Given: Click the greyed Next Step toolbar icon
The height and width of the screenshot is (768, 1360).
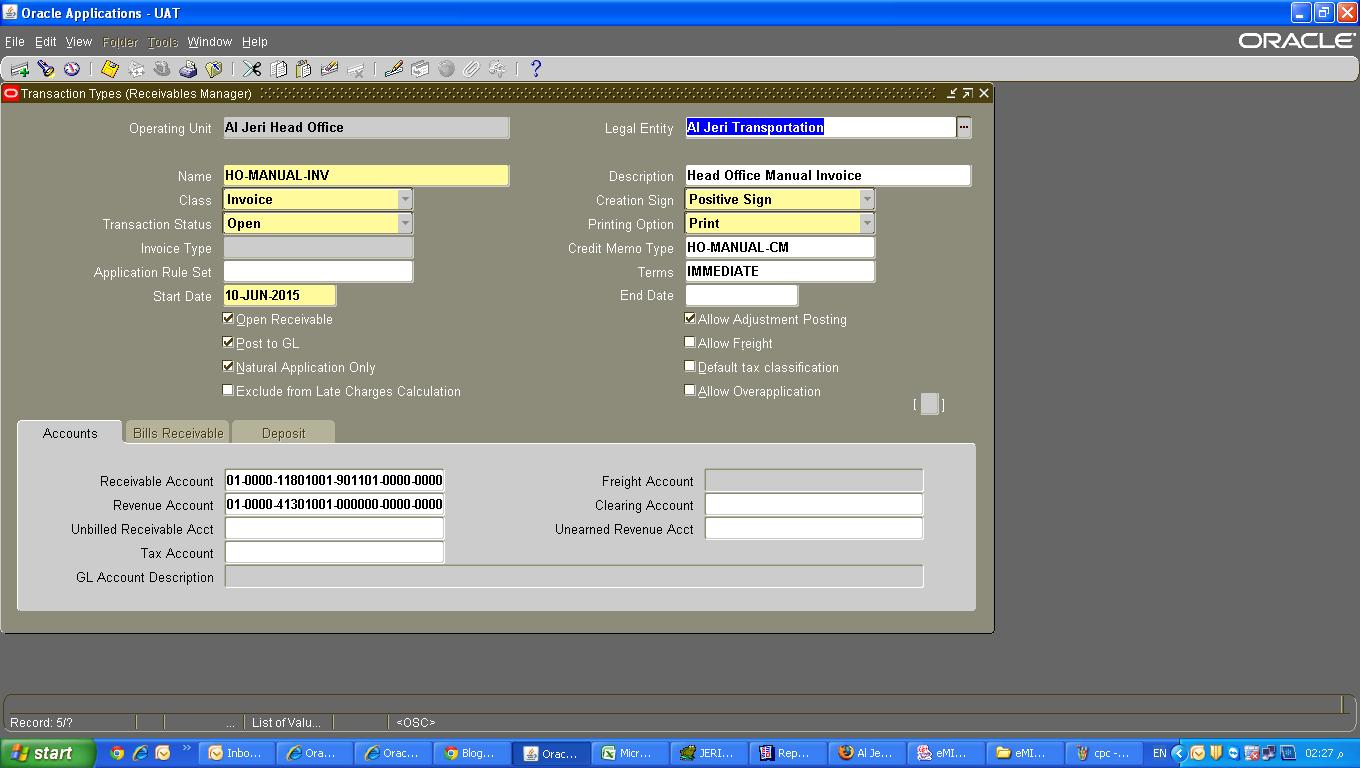Looking at the screenshot, I should tap(136, 69).
